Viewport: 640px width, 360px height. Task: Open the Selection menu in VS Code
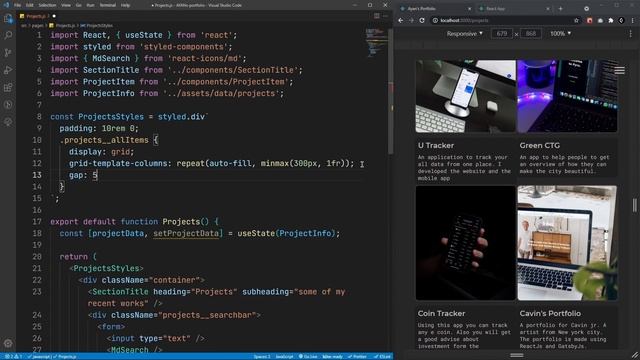point(47,5)
